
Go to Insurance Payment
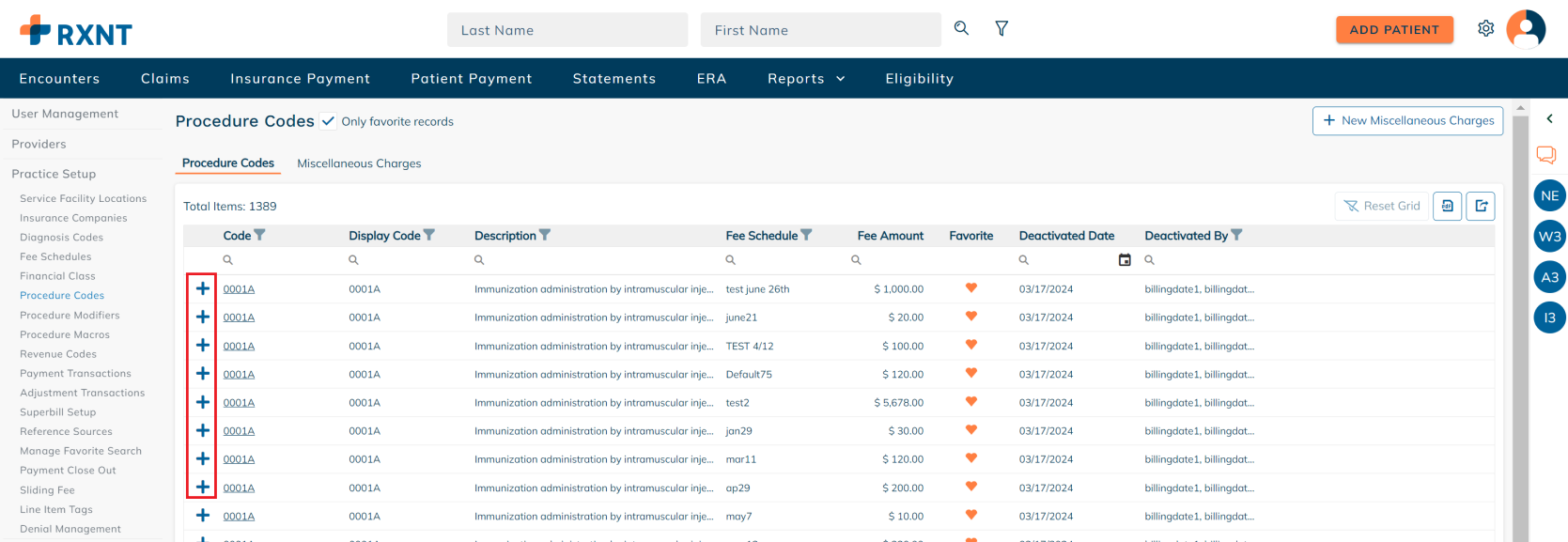click(x=301, y=79)
